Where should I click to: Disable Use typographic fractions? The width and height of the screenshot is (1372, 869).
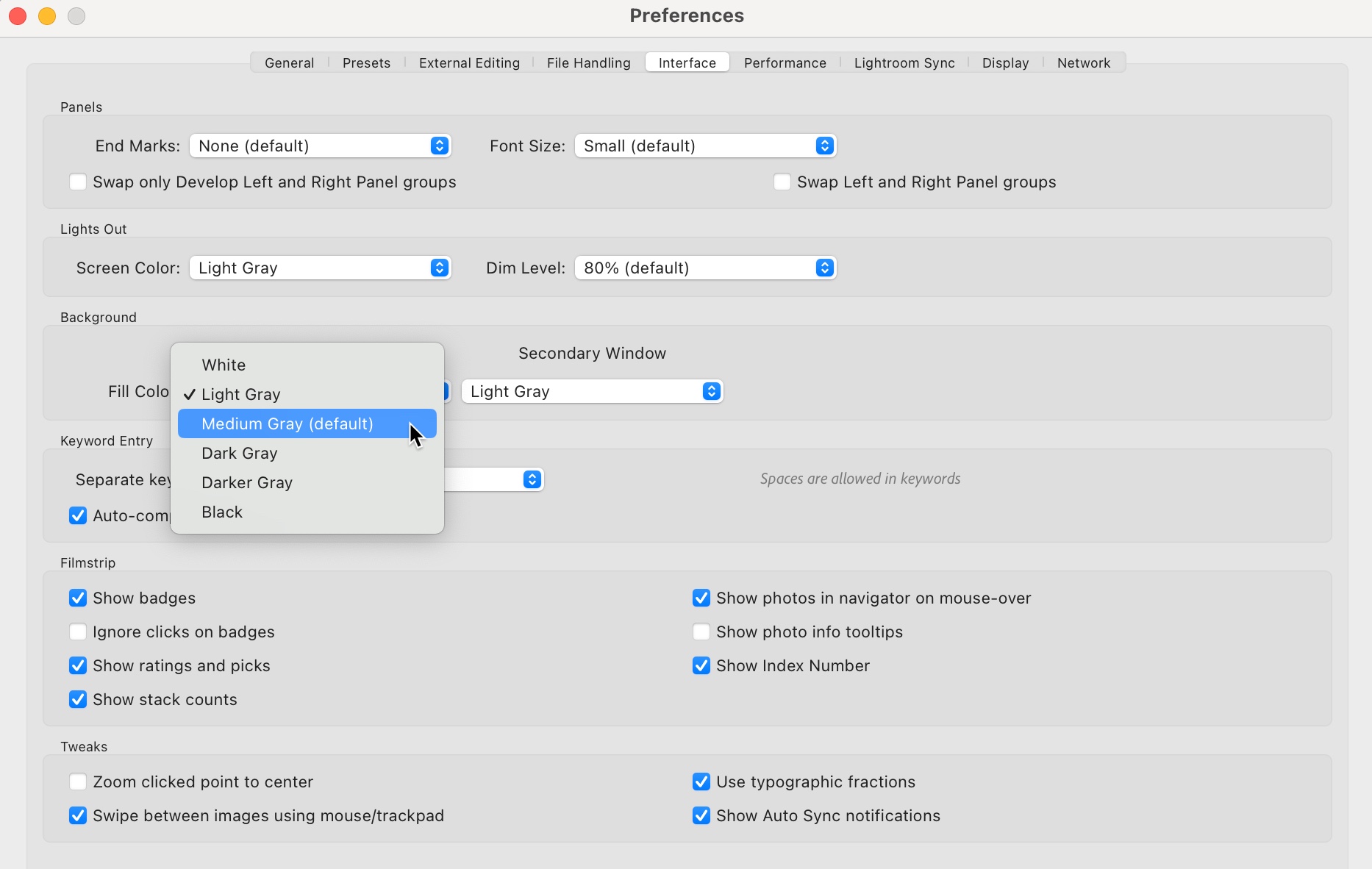pyautogui.click(x=701, y=782)
